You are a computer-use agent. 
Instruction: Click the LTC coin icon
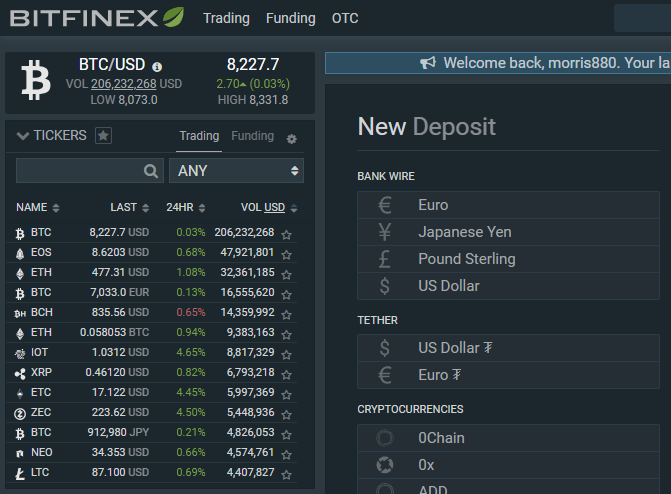(20, 473)
